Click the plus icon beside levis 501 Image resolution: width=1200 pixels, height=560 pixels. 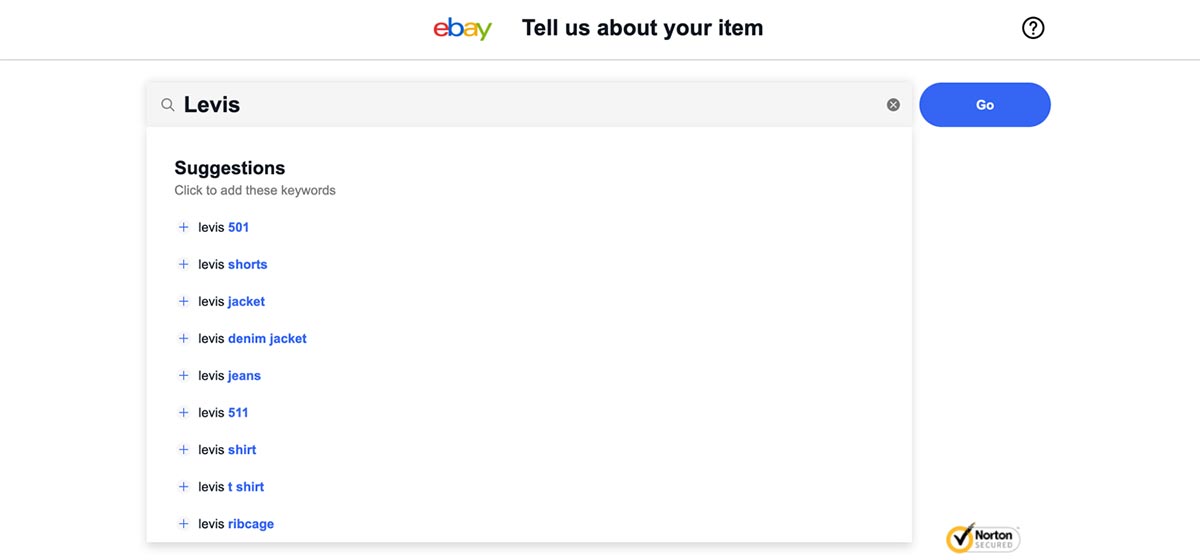pyautogui.click(x=183, y=227)
